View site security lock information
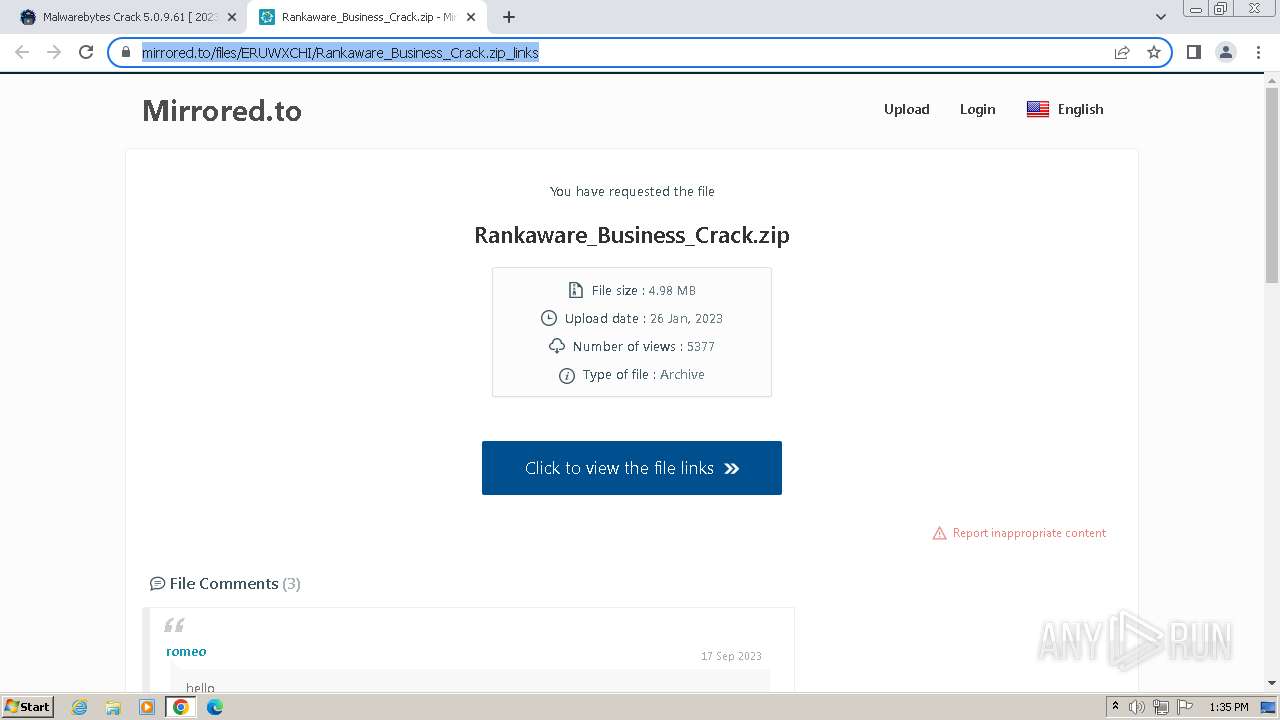Image resolution: width=1280 pixels, height=720 pixels. pyautogui.click(x=126, y=52)
